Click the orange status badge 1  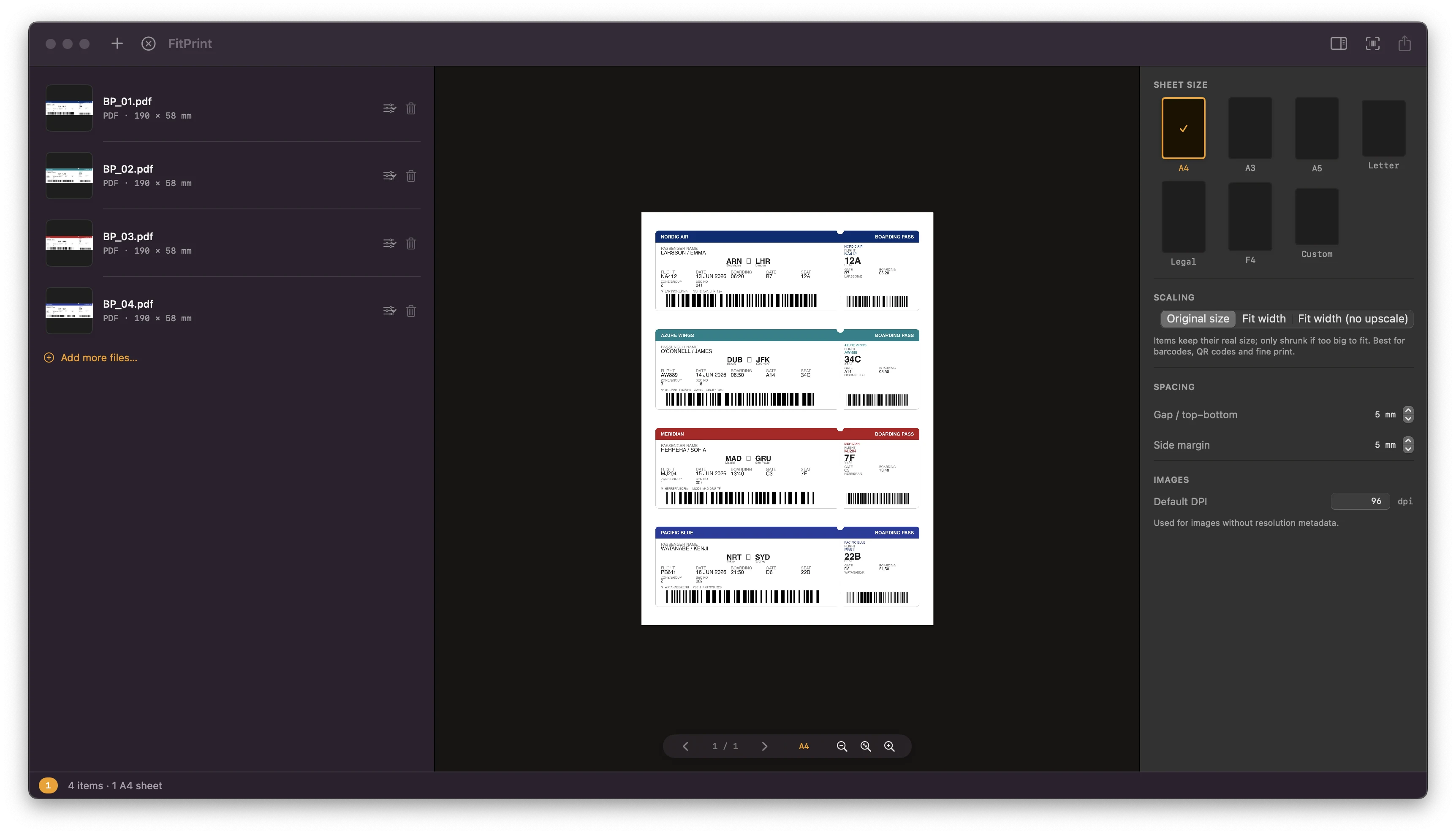tap(48, 785)
